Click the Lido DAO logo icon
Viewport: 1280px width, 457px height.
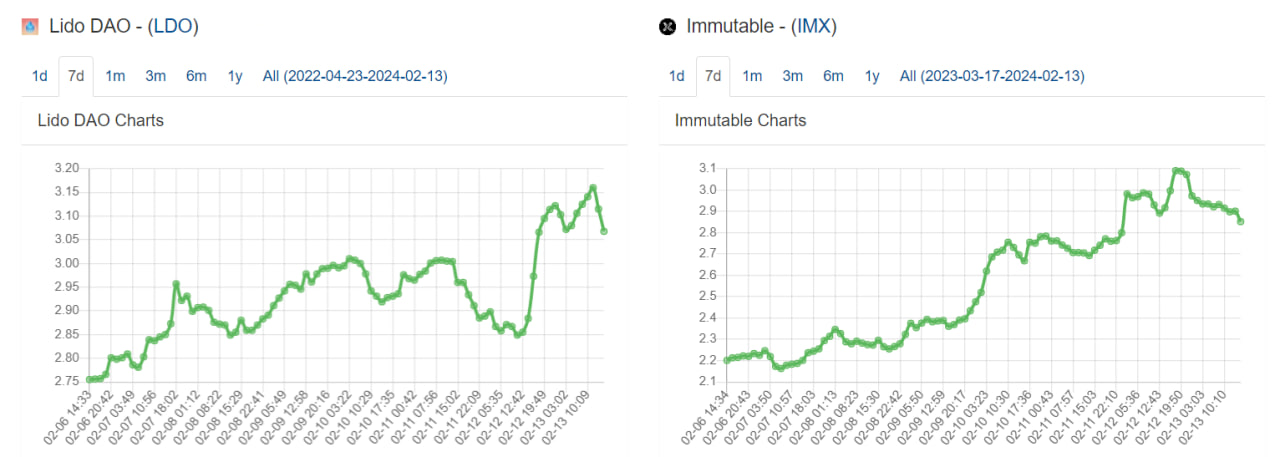click(x=30, y=27)
